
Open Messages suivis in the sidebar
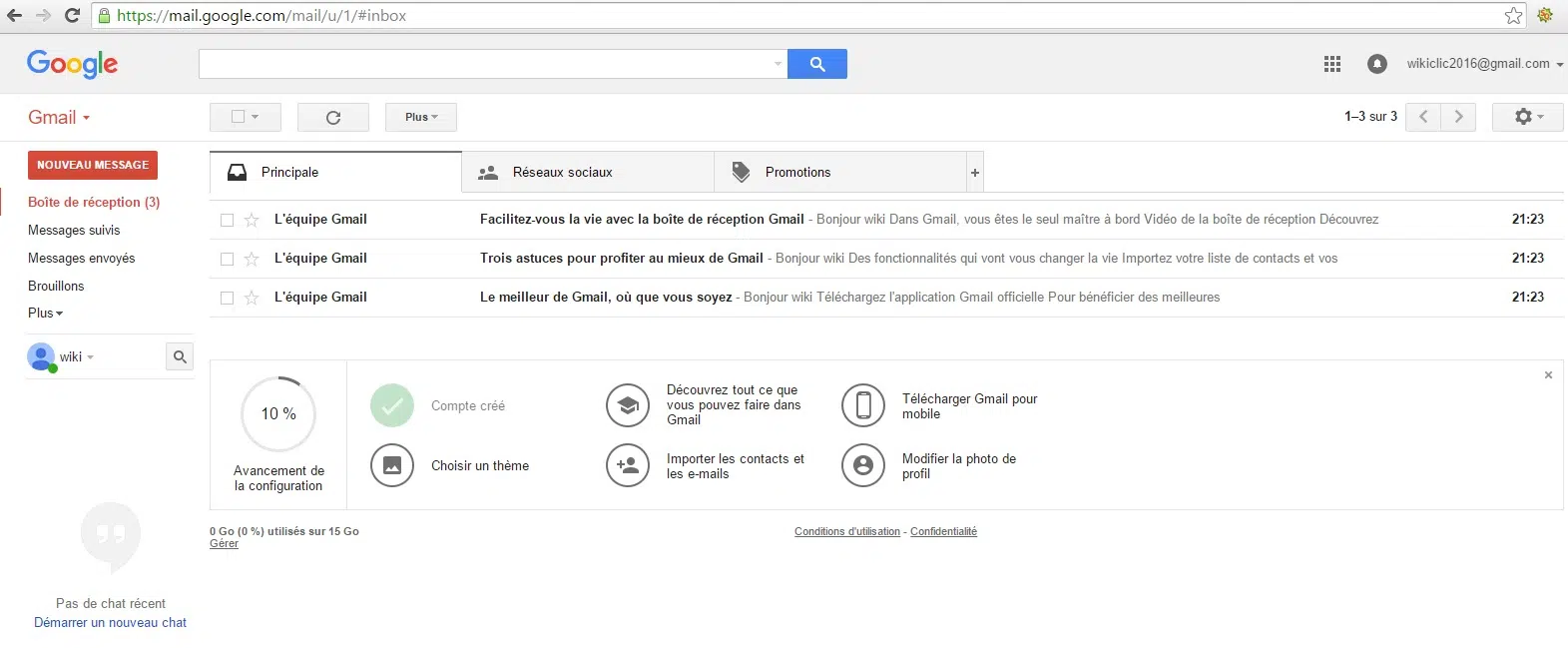tap(74, 230)
